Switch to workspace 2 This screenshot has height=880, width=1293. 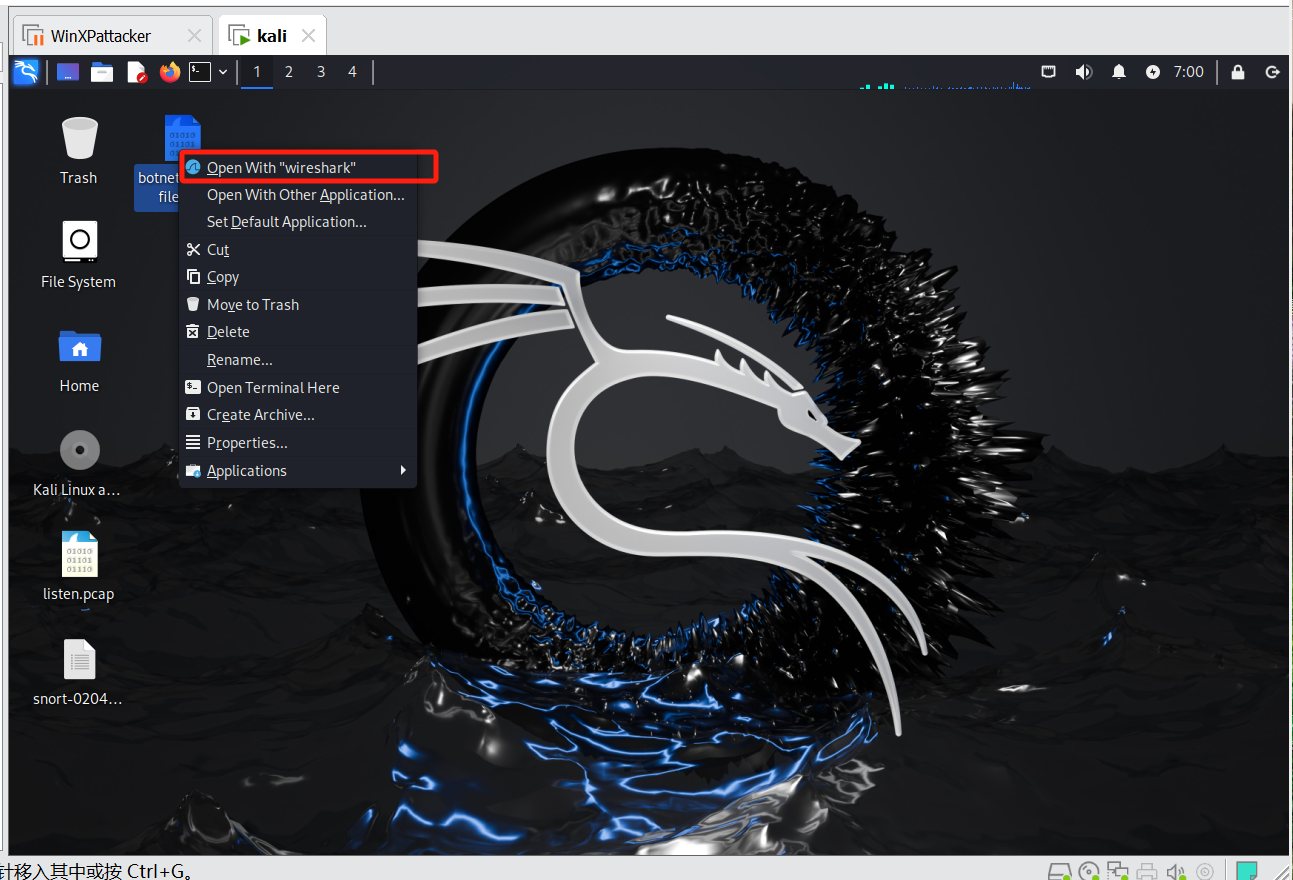tap(289, 72)
